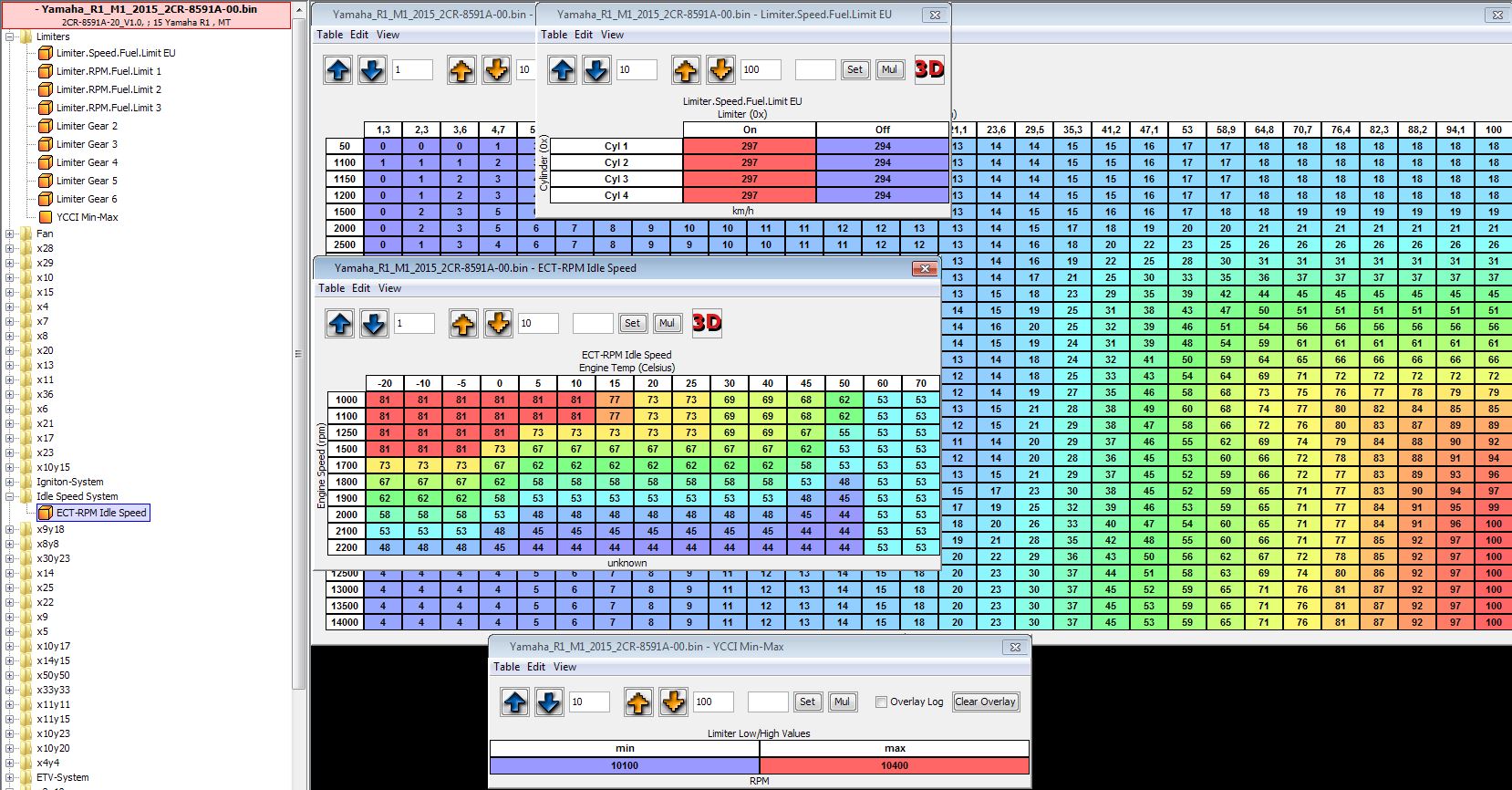Open Edit menu in ECT-RPM Idle Speed window
Image resolution: width=1512 pixels, height=790 pixels.
tap(361, 288)
